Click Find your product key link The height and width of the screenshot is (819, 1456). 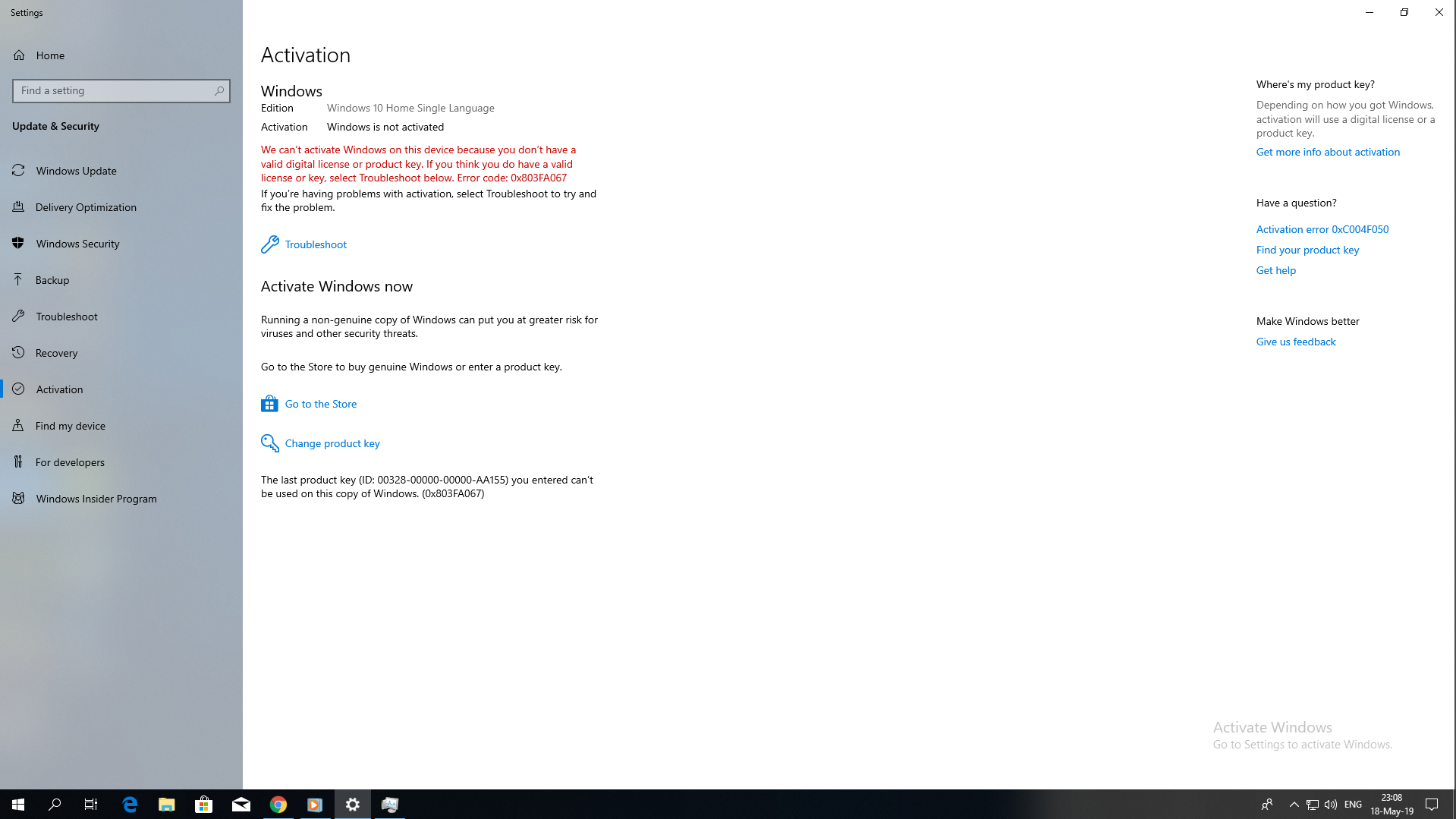pos(1307,250)
